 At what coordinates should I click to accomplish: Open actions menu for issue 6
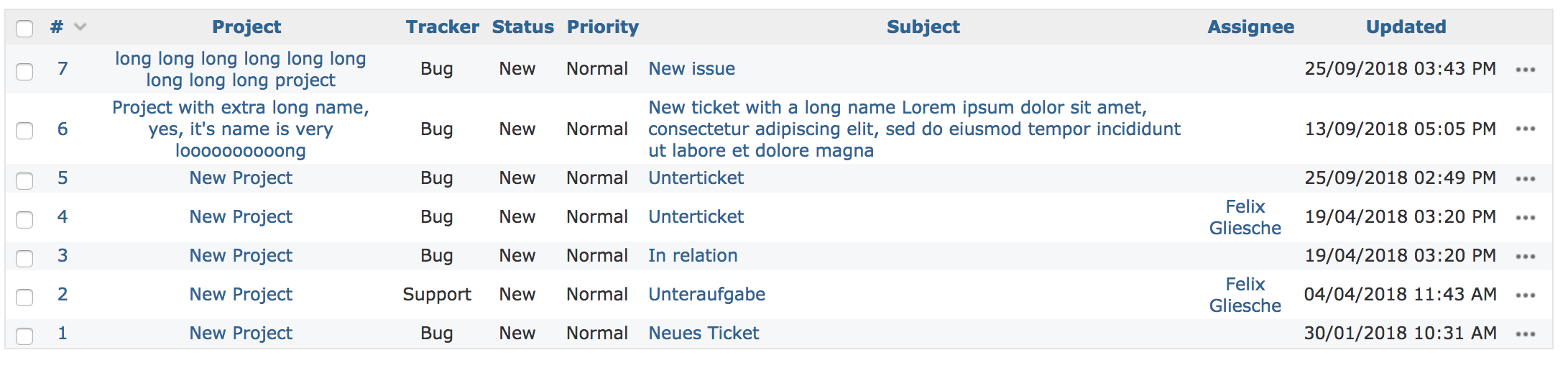tap(1525, 129)
